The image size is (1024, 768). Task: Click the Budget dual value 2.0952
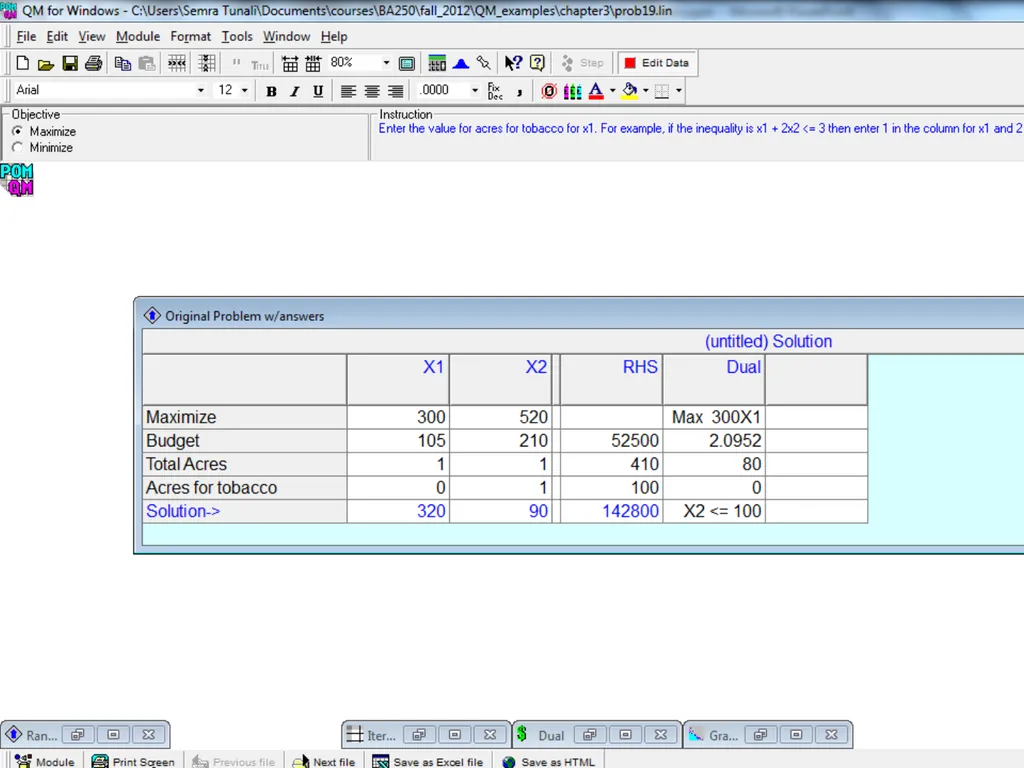pos(714,441)
